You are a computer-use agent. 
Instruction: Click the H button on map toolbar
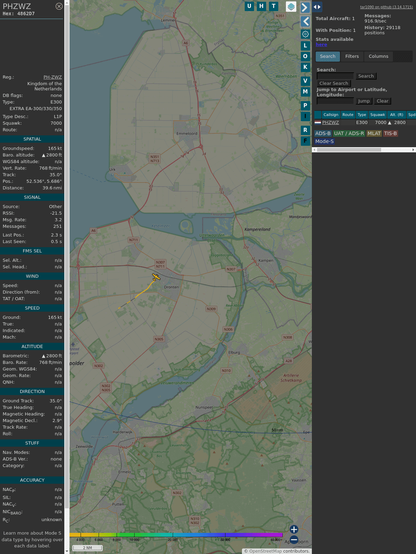[261, 6]
